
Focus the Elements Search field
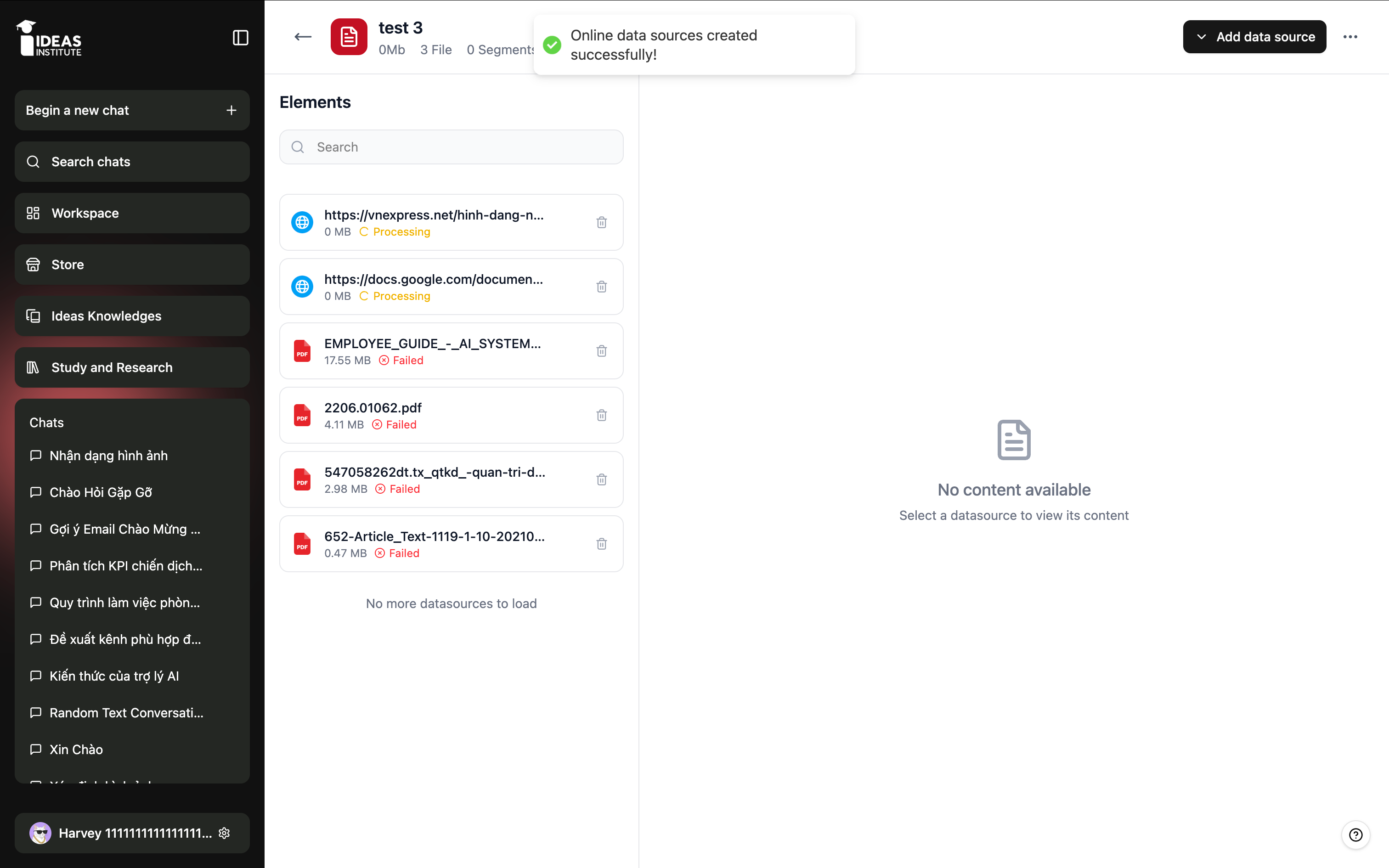point(451,147)
